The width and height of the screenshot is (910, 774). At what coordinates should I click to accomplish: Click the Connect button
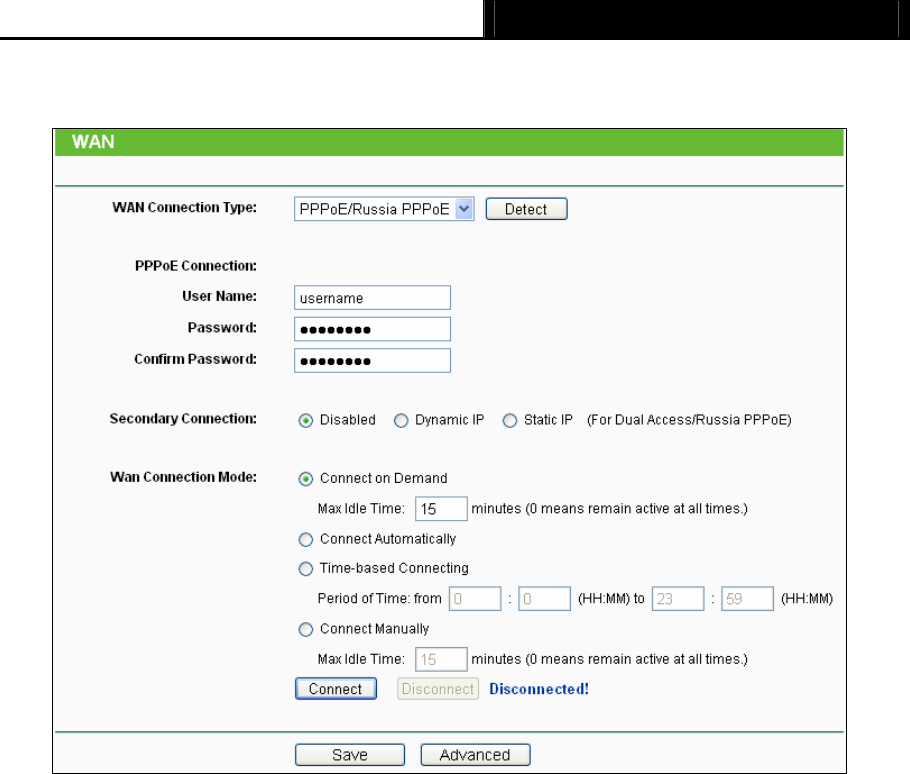pyautogui.click(x=335, y=689)
